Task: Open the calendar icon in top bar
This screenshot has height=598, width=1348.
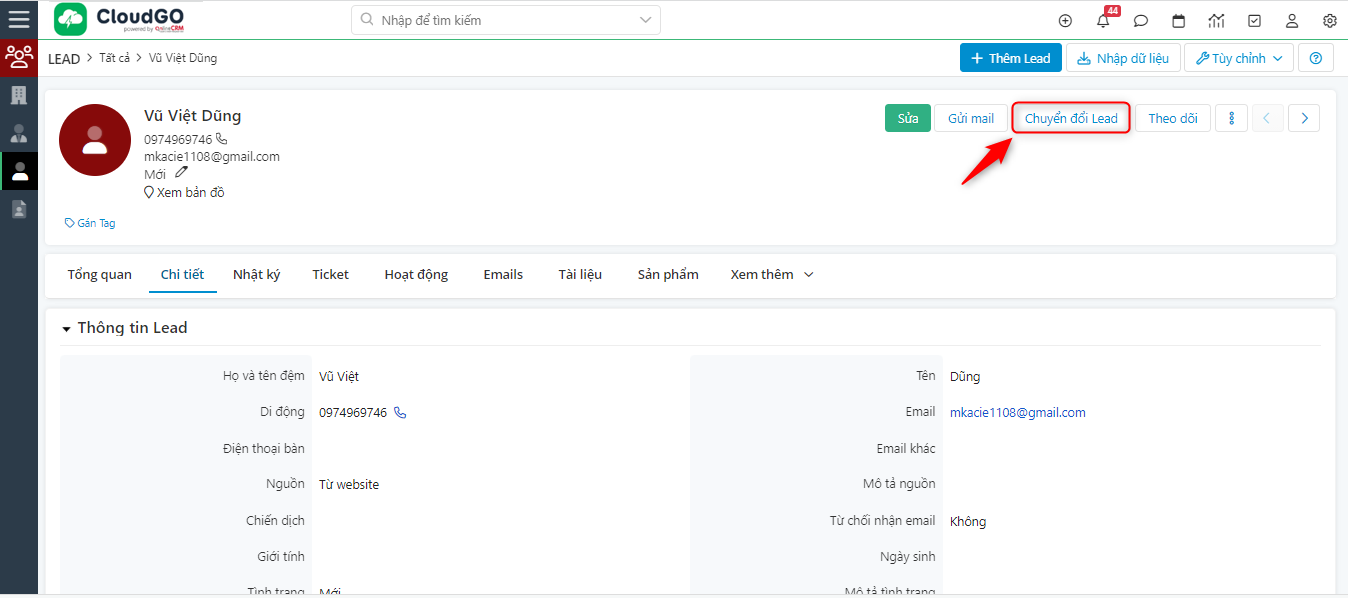Action: click(x=1179, y=21)
